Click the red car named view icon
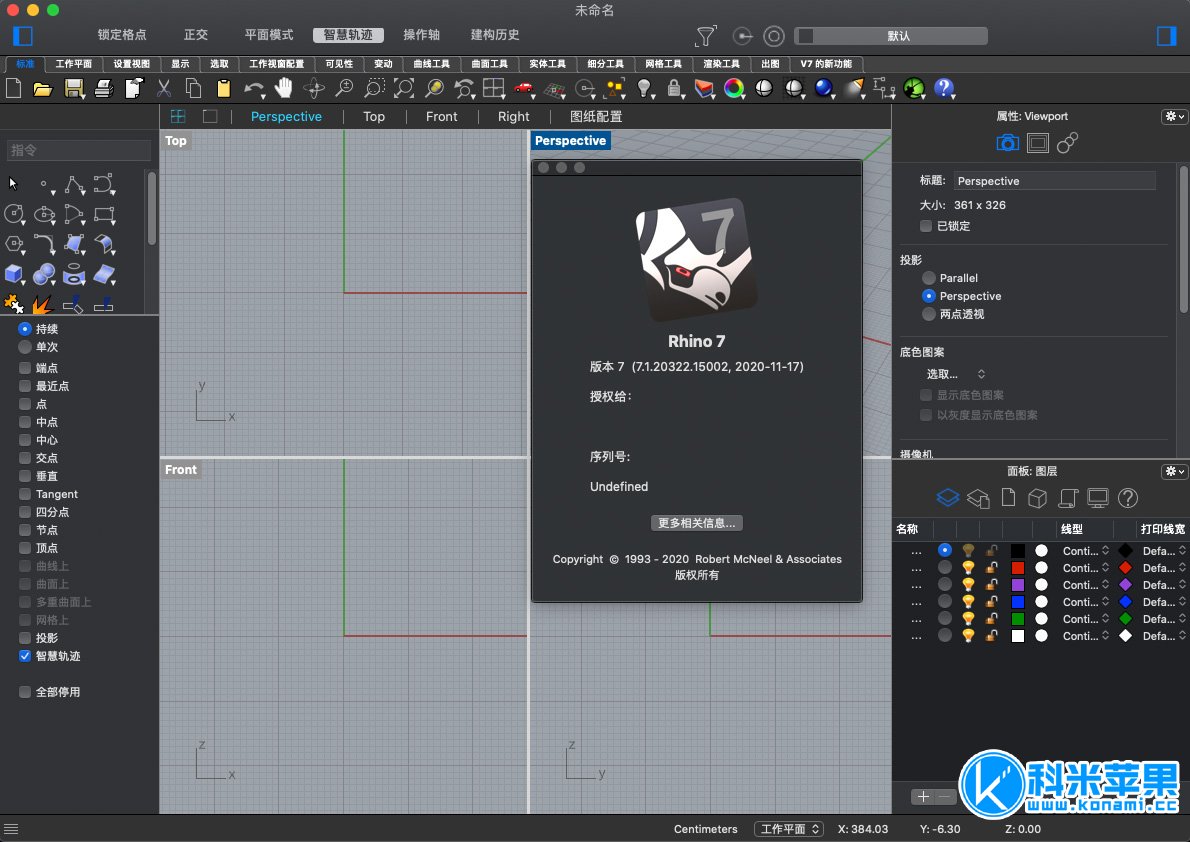Viewport: 1190px width, 842px height. (x=524, y=88)
